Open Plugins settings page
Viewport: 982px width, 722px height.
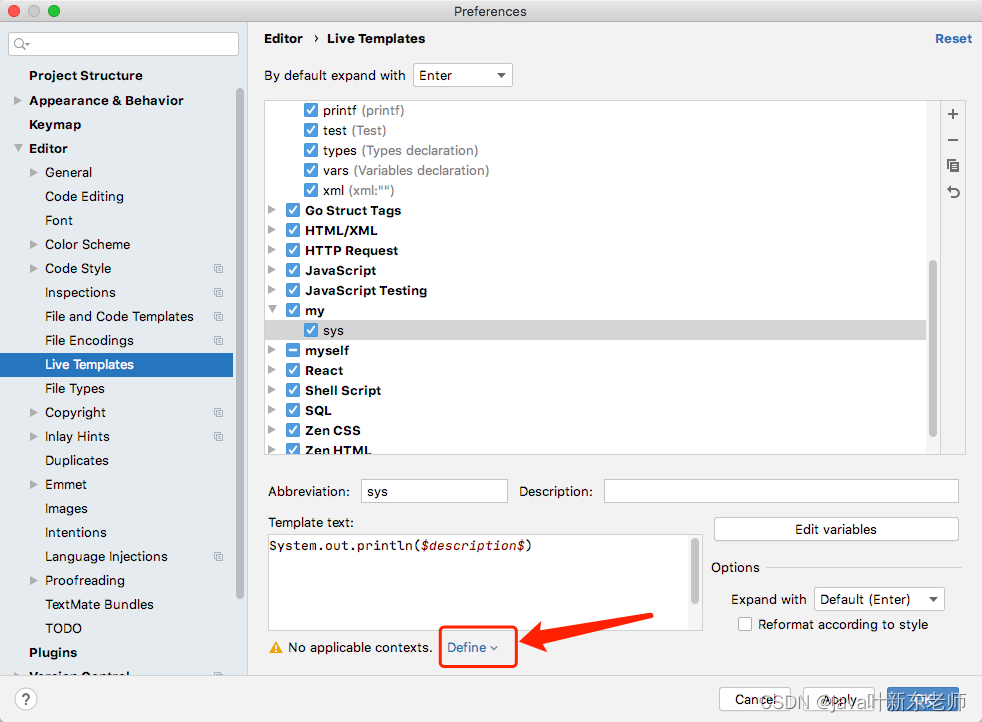(x=53, y=652)
